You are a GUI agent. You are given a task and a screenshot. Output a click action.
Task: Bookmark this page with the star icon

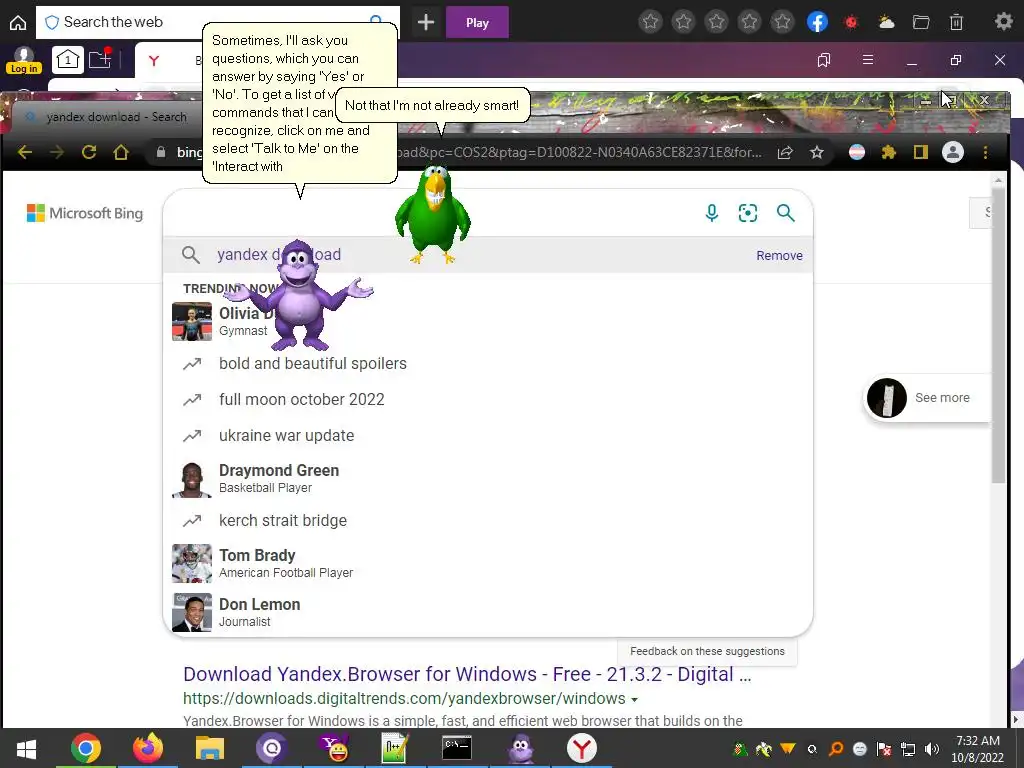point(816,152)
